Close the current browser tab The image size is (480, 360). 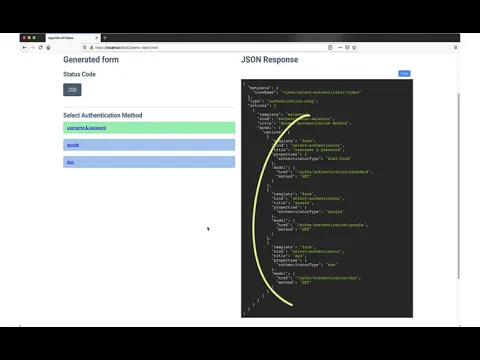click(x=97, y=38)
